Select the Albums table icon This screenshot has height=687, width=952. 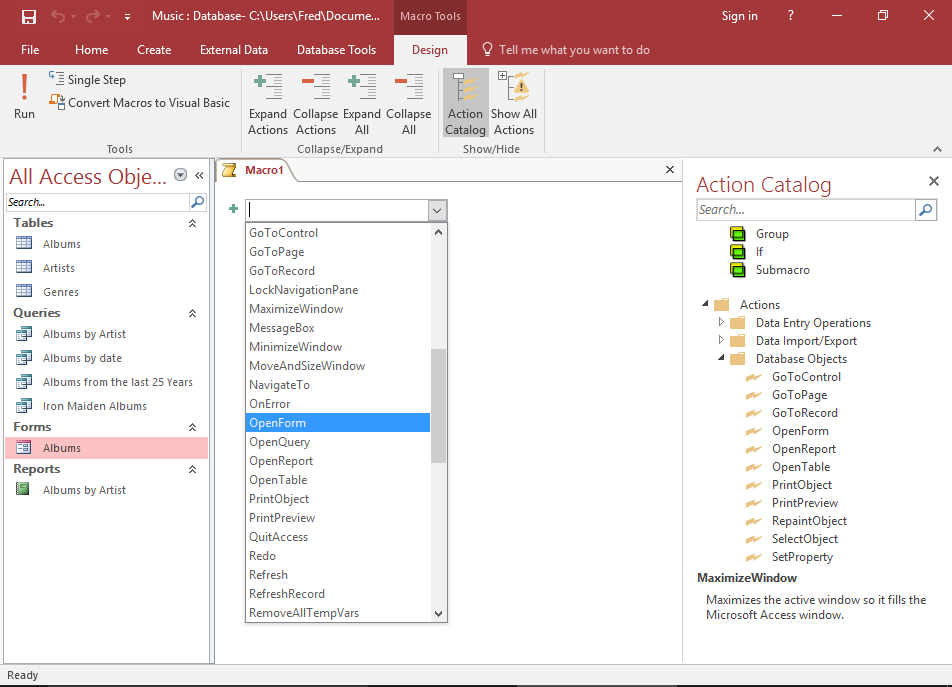[24, 243]
